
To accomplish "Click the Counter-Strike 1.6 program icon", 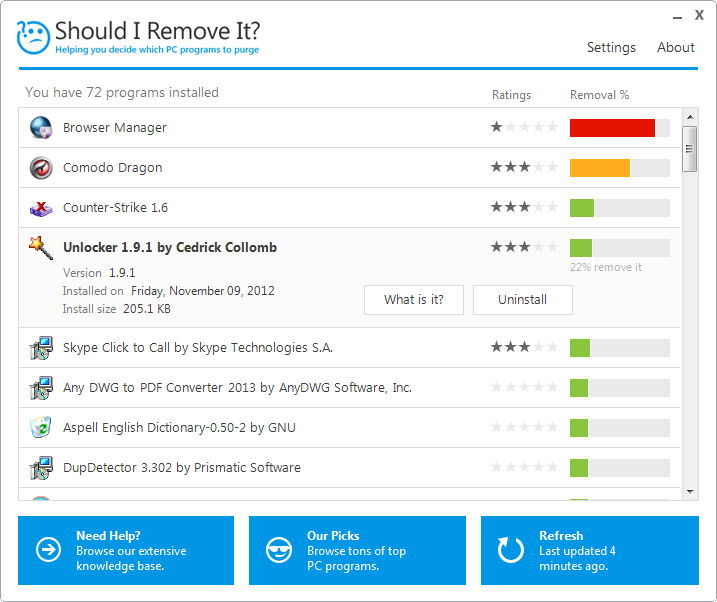I will tap(41, 208).
